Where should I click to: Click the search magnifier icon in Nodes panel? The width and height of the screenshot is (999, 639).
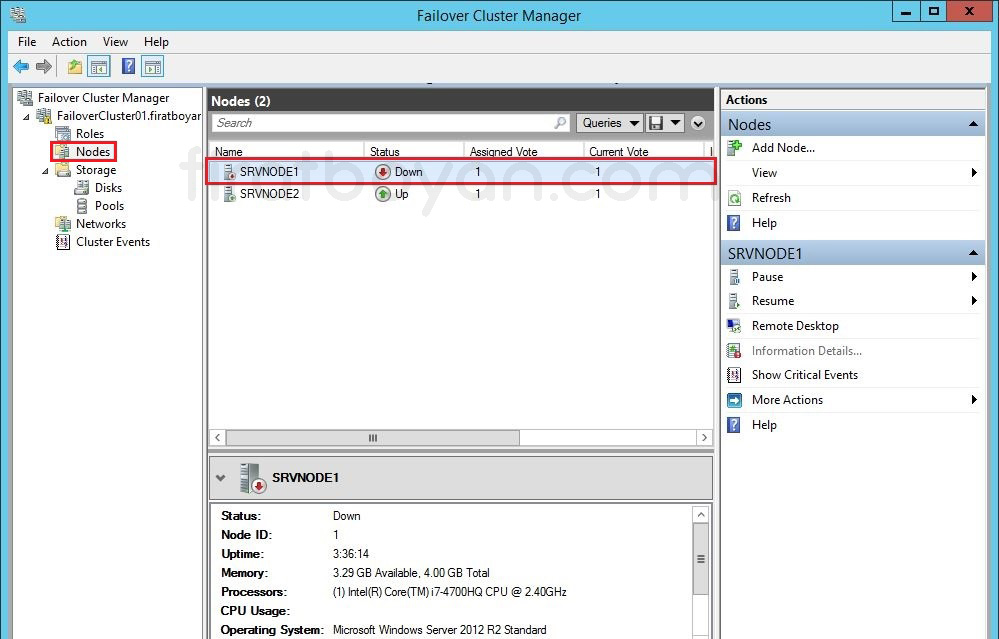(x=560, y=122)
